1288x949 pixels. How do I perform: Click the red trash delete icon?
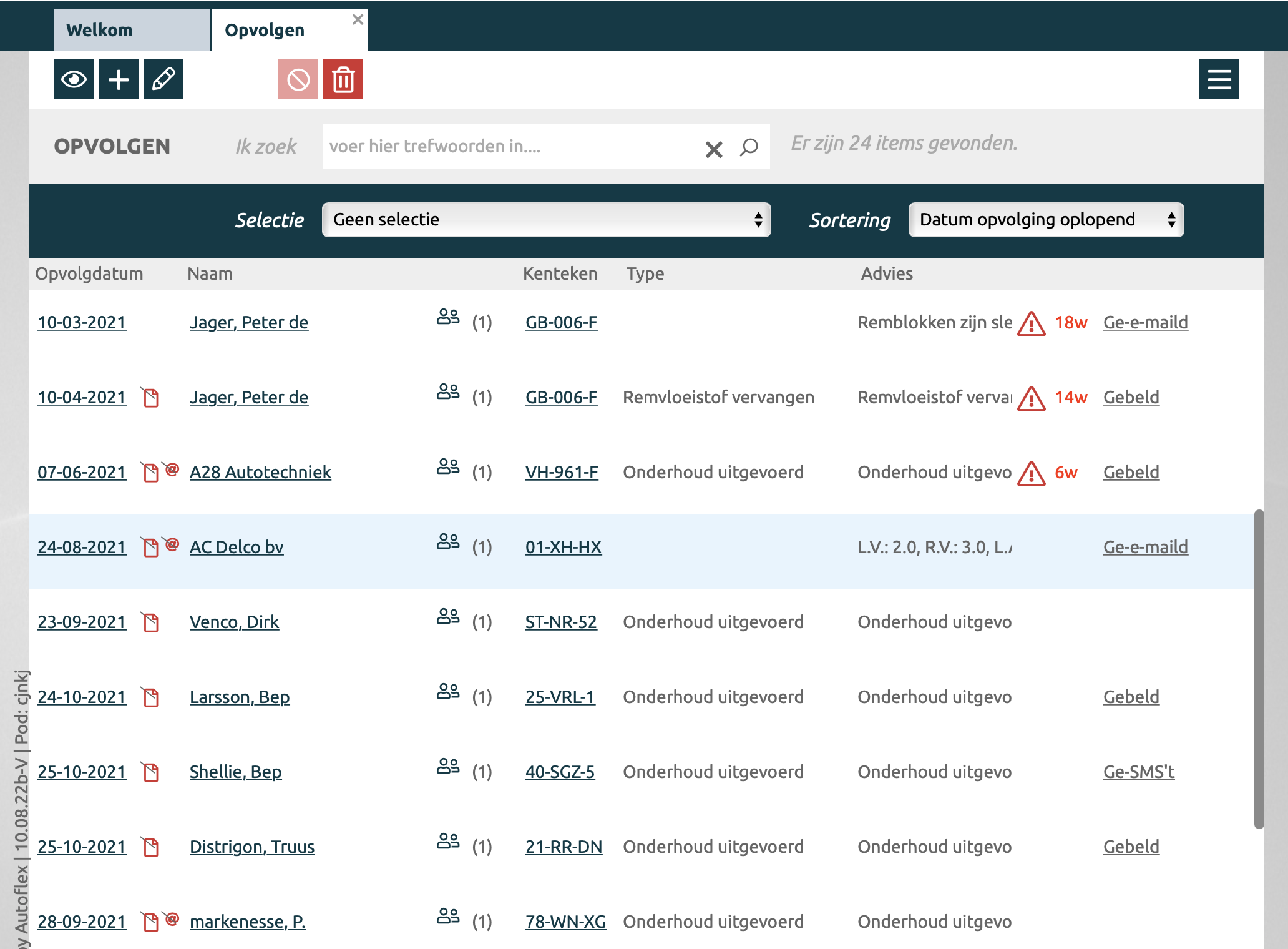point(343,79)
